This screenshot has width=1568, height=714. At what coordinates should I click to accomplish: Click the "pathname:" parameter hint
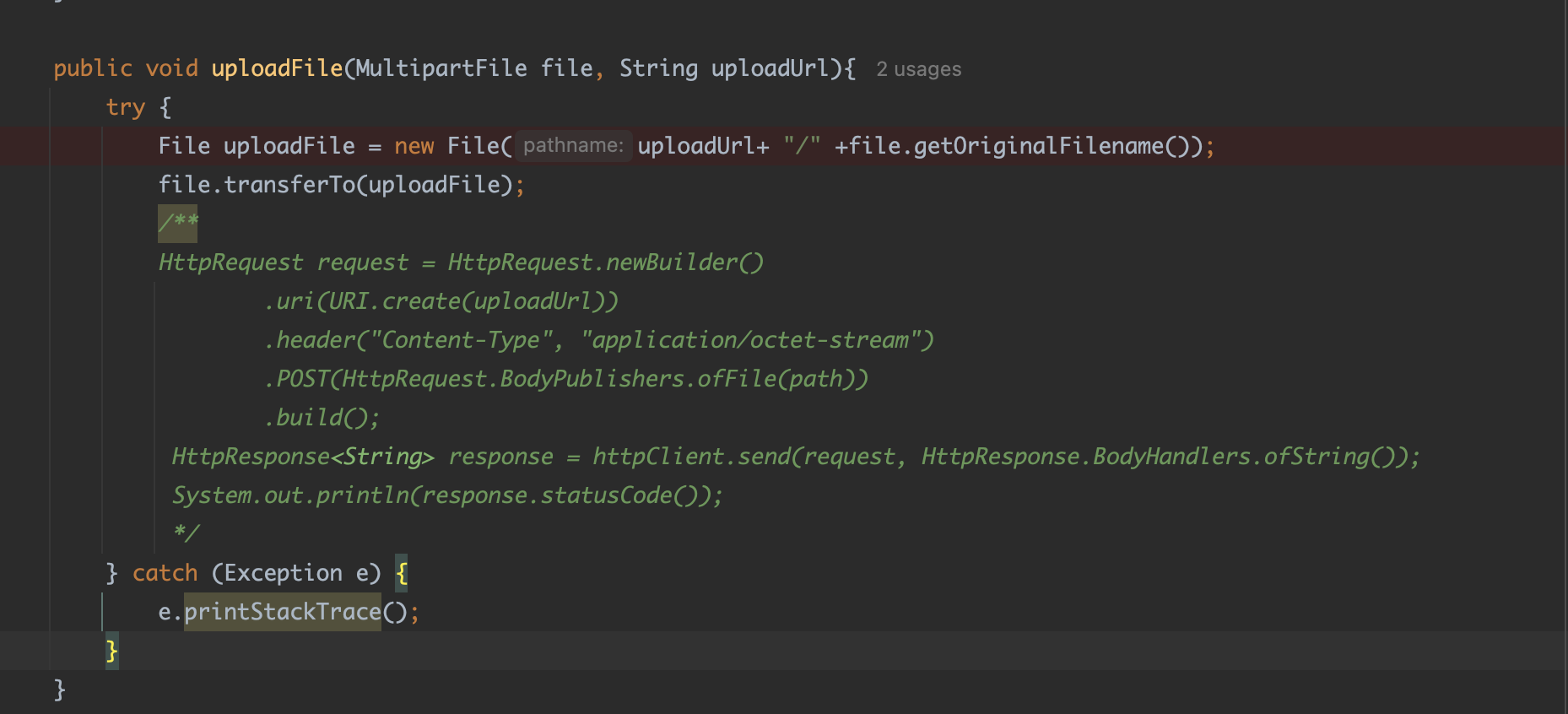point(573,146)
